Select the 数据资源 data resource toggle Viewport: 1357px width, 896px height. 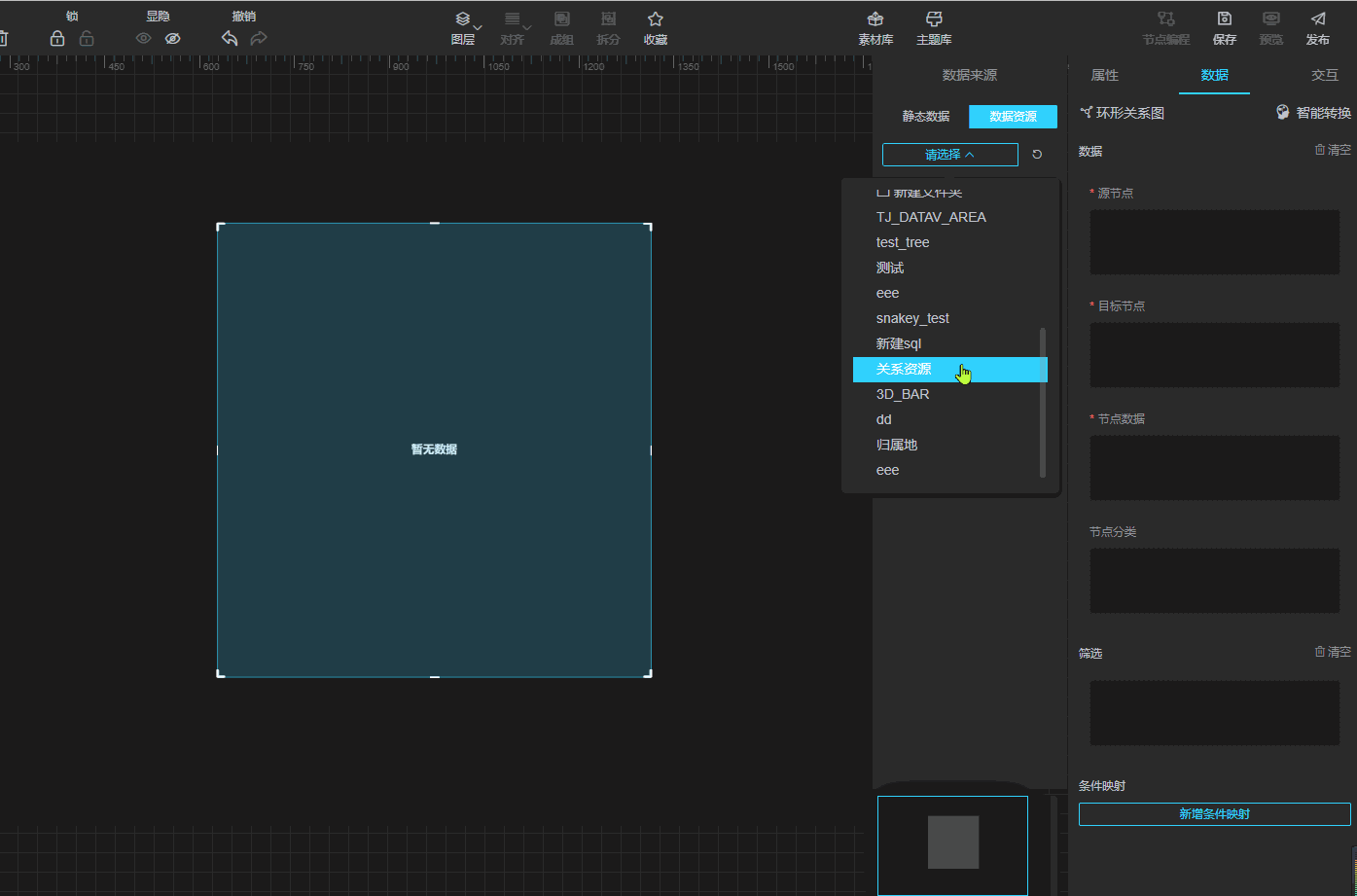1013,117
